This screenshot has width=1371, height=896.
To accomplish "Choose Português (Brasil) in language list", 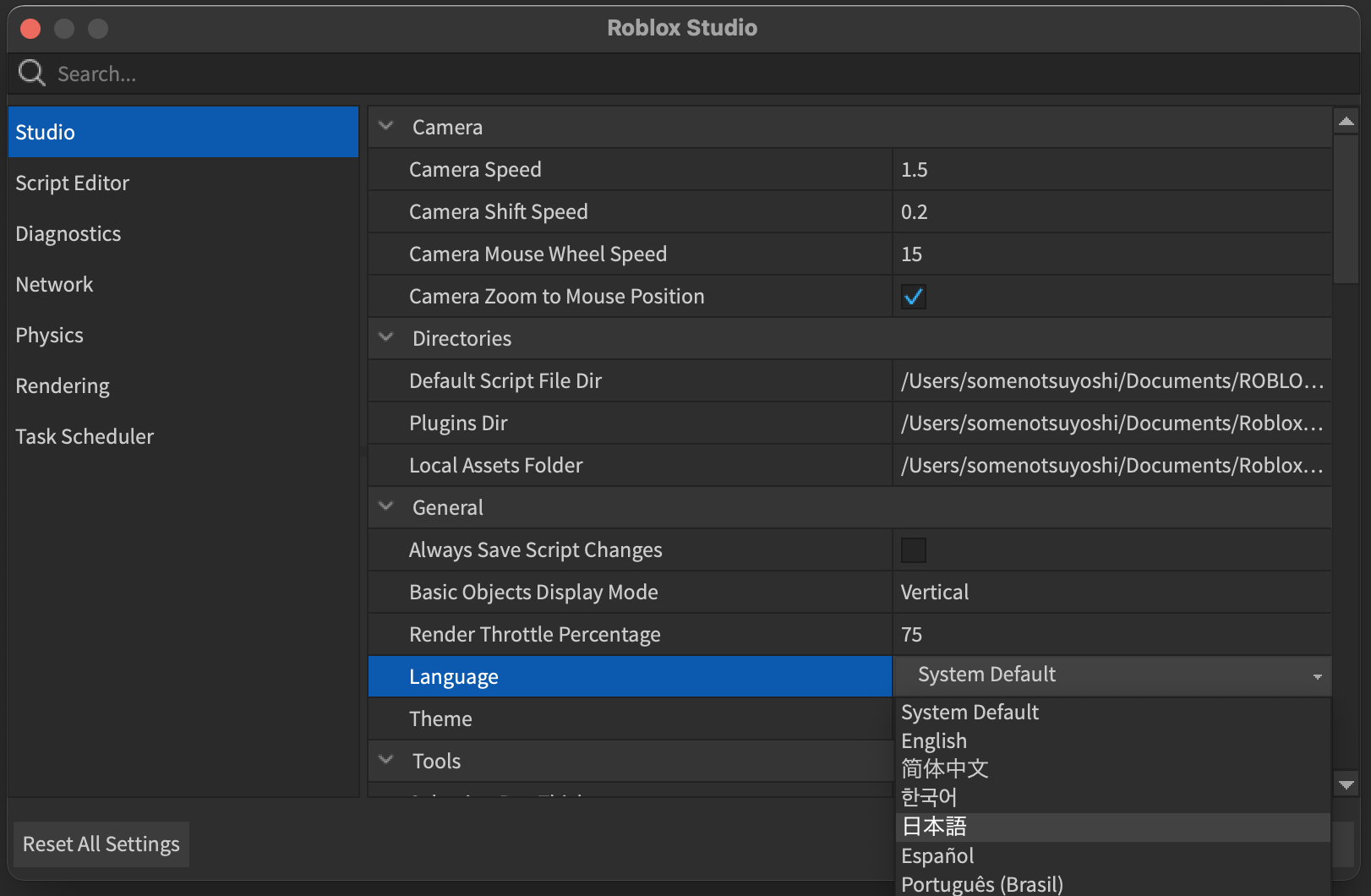I will point(1112,883).
